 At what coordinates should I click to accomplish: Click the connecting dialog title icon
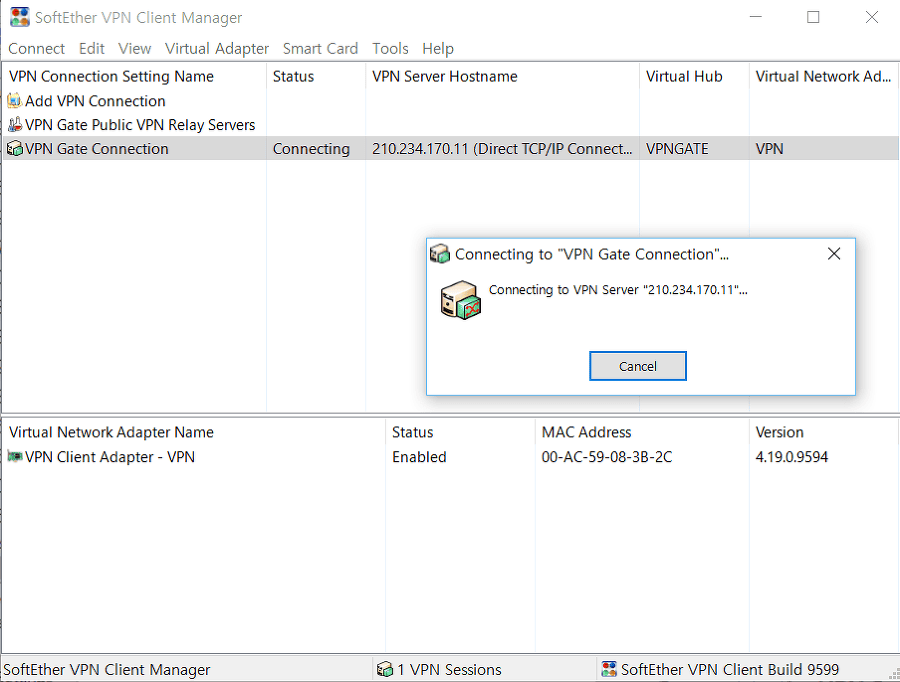pyautogui.click(x=440, y=253)
